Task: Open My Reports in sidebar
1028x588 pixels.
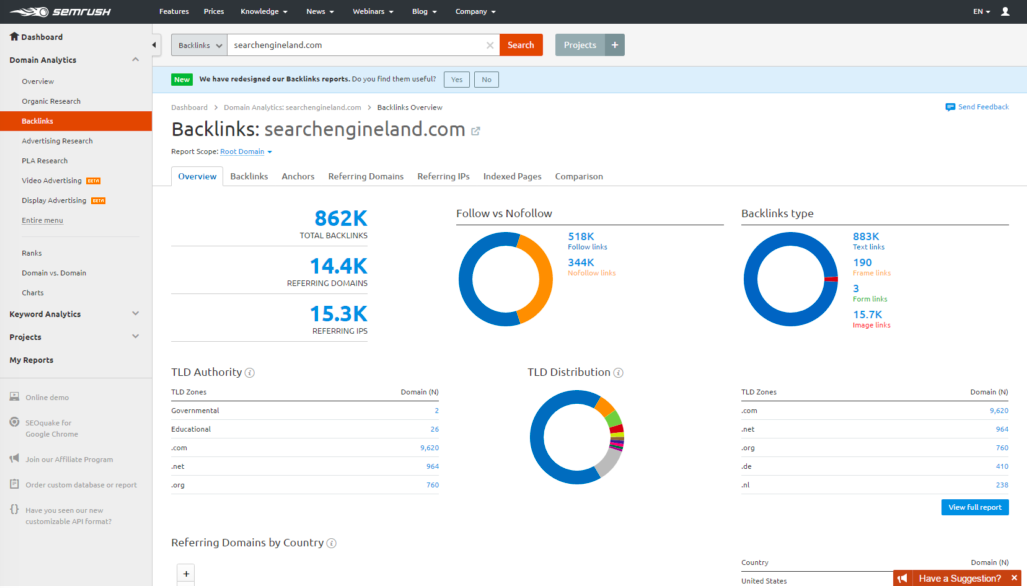Action: 31,360
